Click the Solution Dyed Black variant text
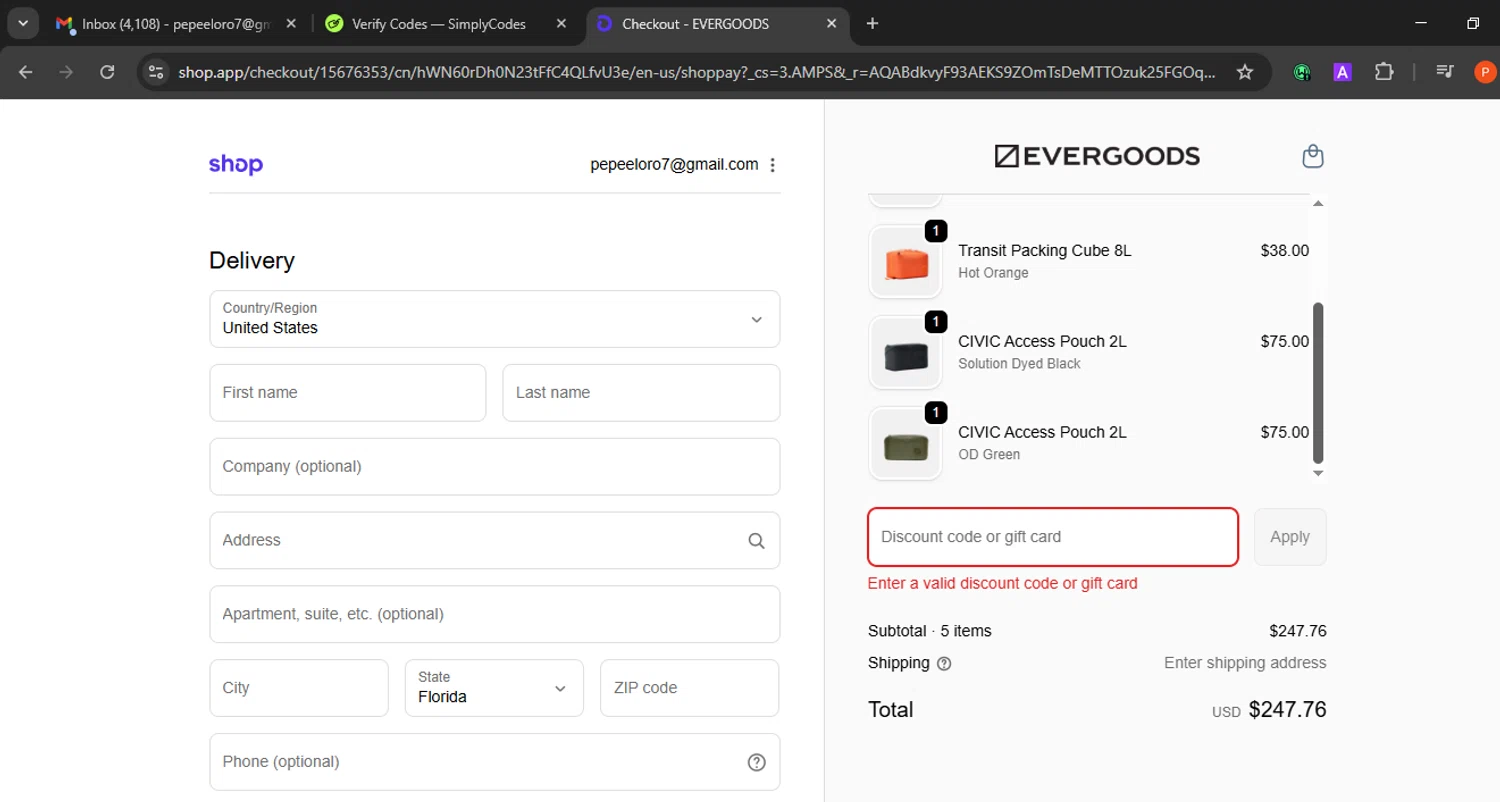 (1019, 364)
